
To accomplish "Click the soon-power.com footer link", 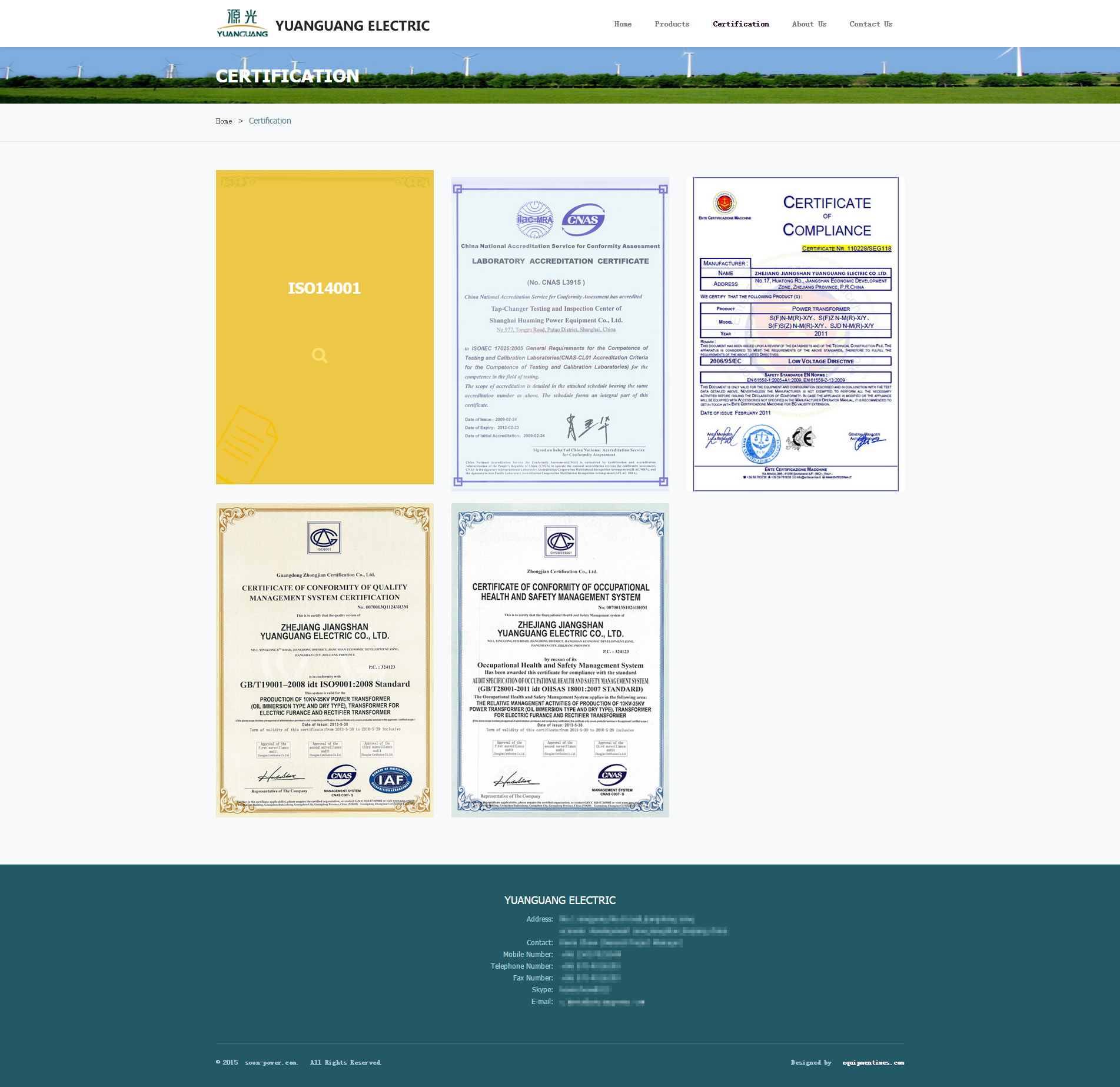I will [x=271, y=1062].
